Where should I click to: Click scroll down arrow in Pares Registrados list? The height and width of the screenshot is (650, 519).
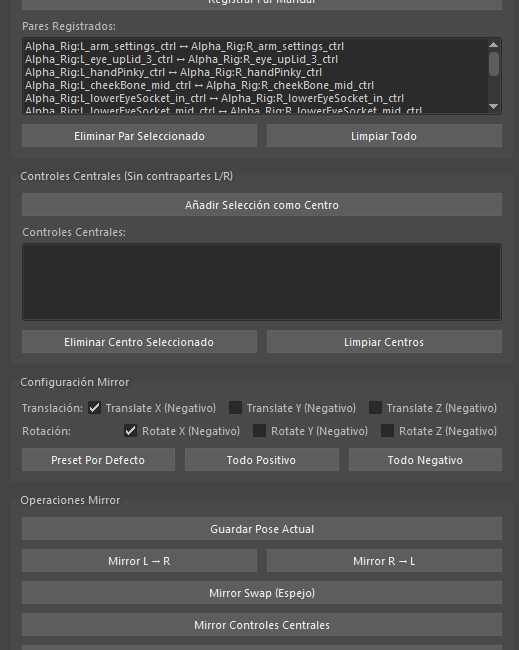pos(493,107)
